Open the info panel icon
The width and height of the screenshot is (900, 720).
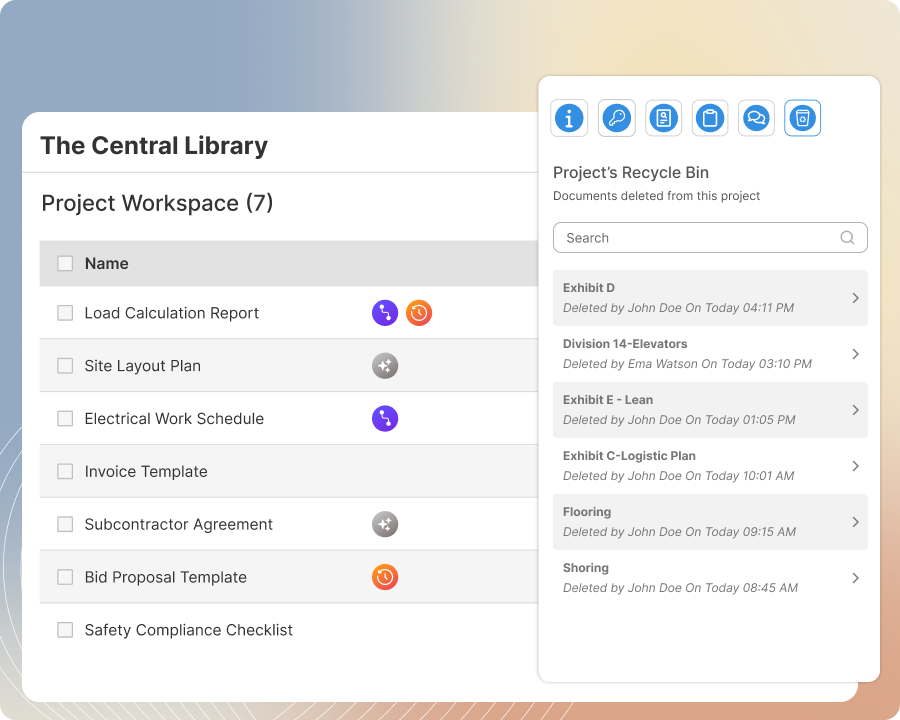point(569,118)
